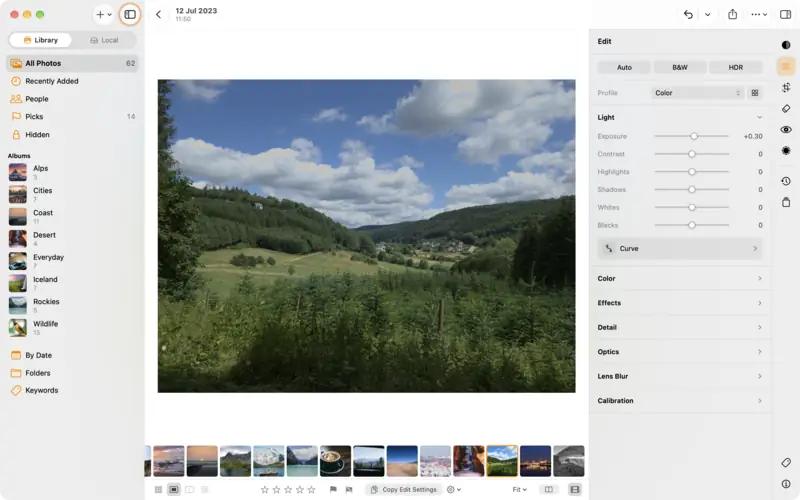Open the Keywords tag icon at bottom right
This screenshot has width=800, height=500.
tap(786, 462)
